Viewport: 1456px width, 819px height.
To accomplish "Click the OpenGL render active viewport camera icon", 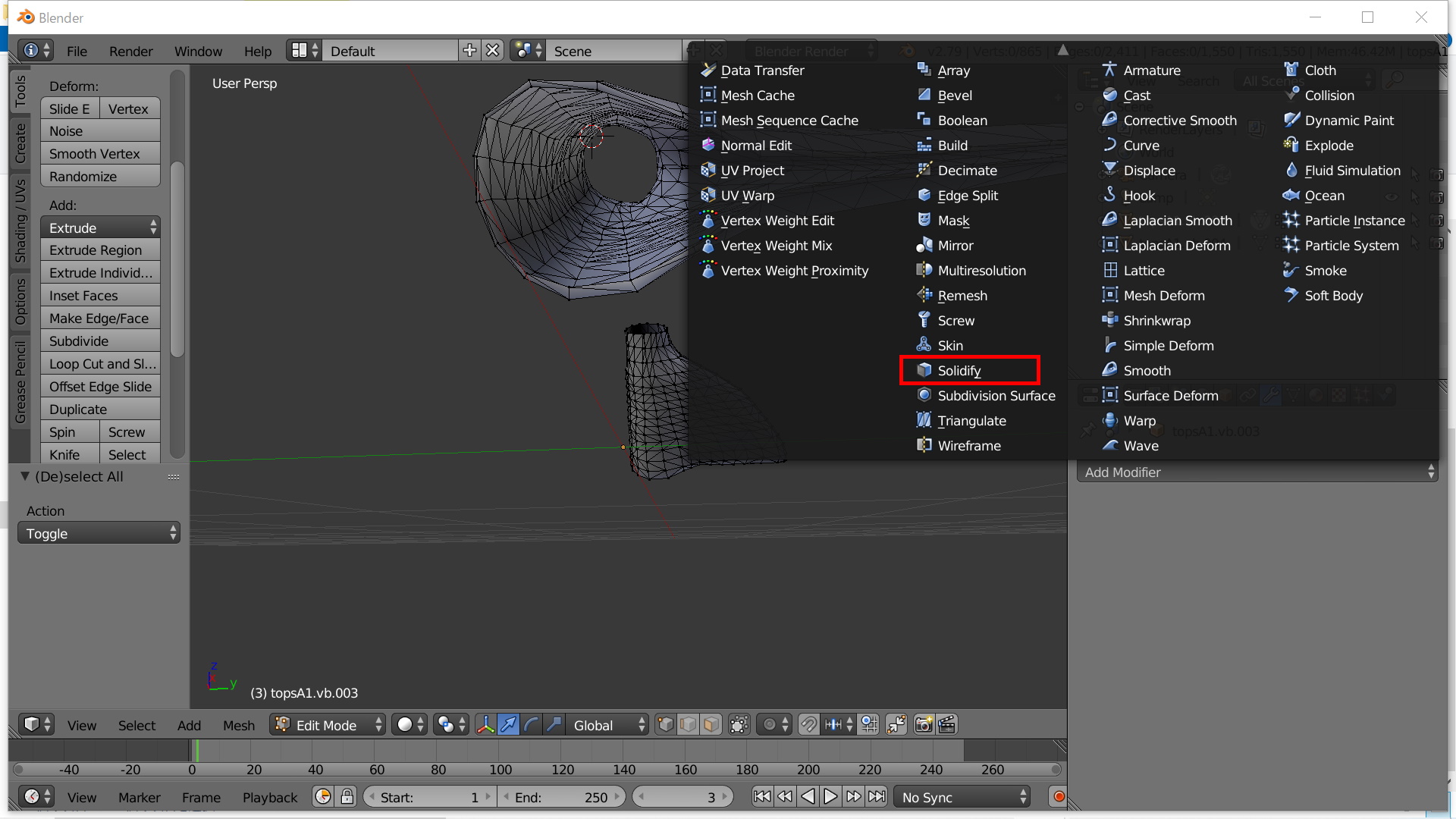I will click(x=924, y=725).
